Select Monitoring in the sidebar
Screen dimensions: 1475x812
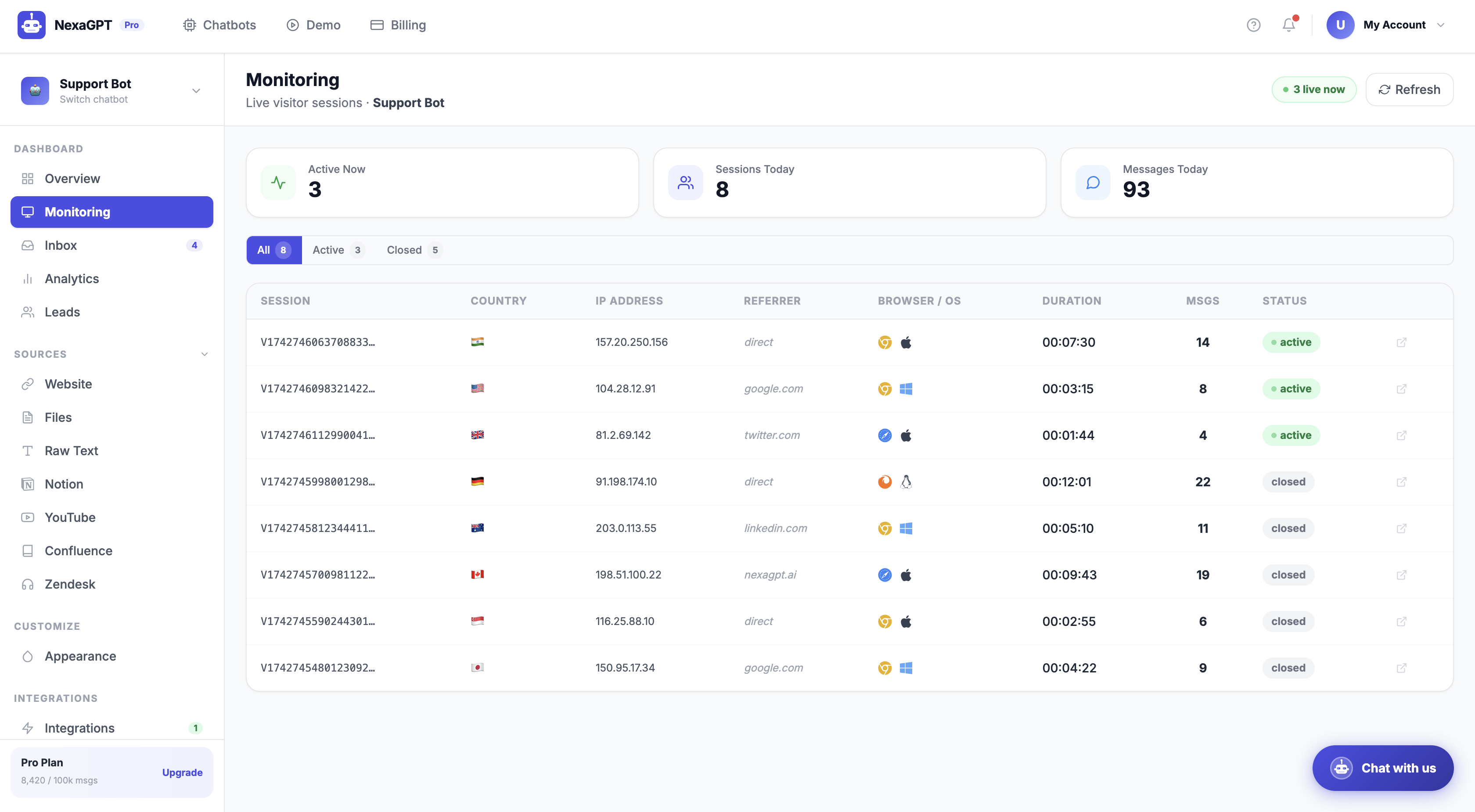112,212
